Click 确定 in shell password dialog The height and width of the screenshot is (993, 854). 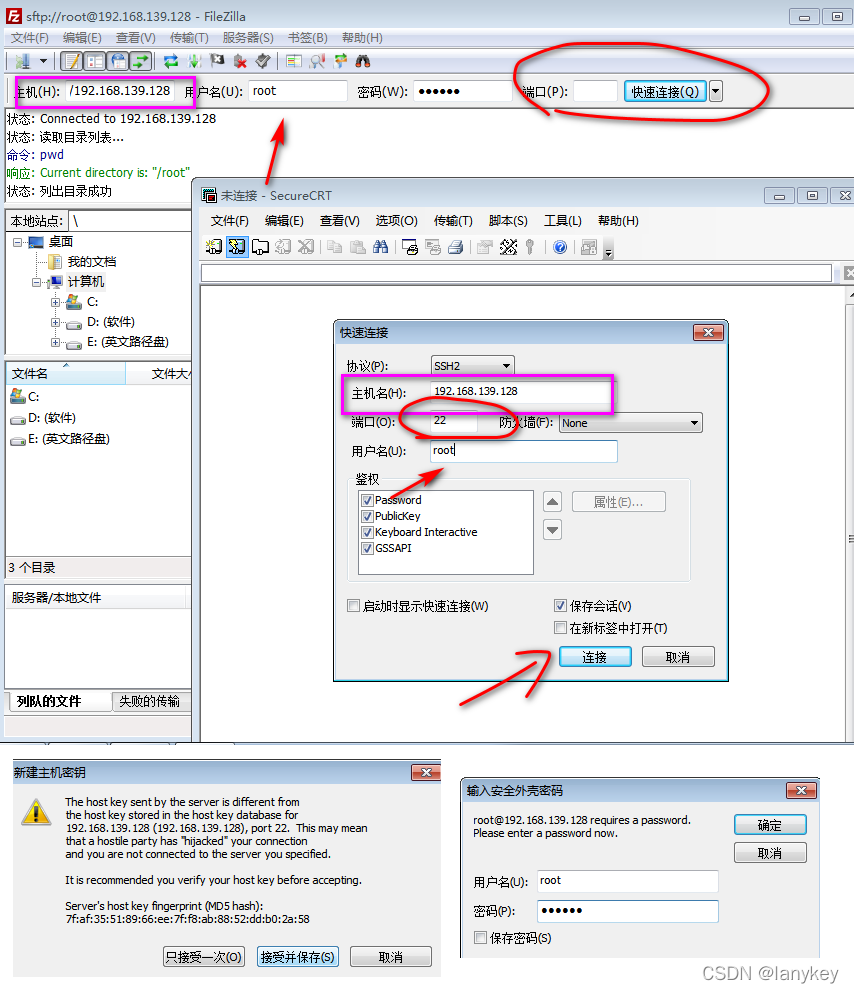(x=770, y=825)
